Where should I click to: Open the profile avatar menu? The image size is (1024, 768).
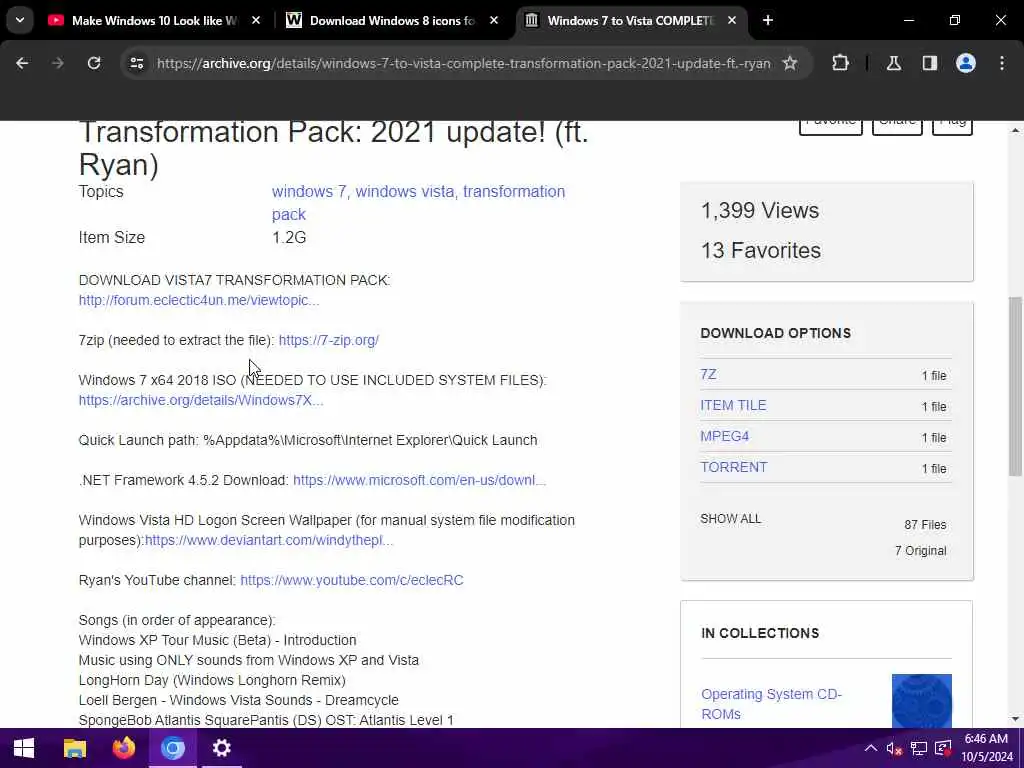966,63
